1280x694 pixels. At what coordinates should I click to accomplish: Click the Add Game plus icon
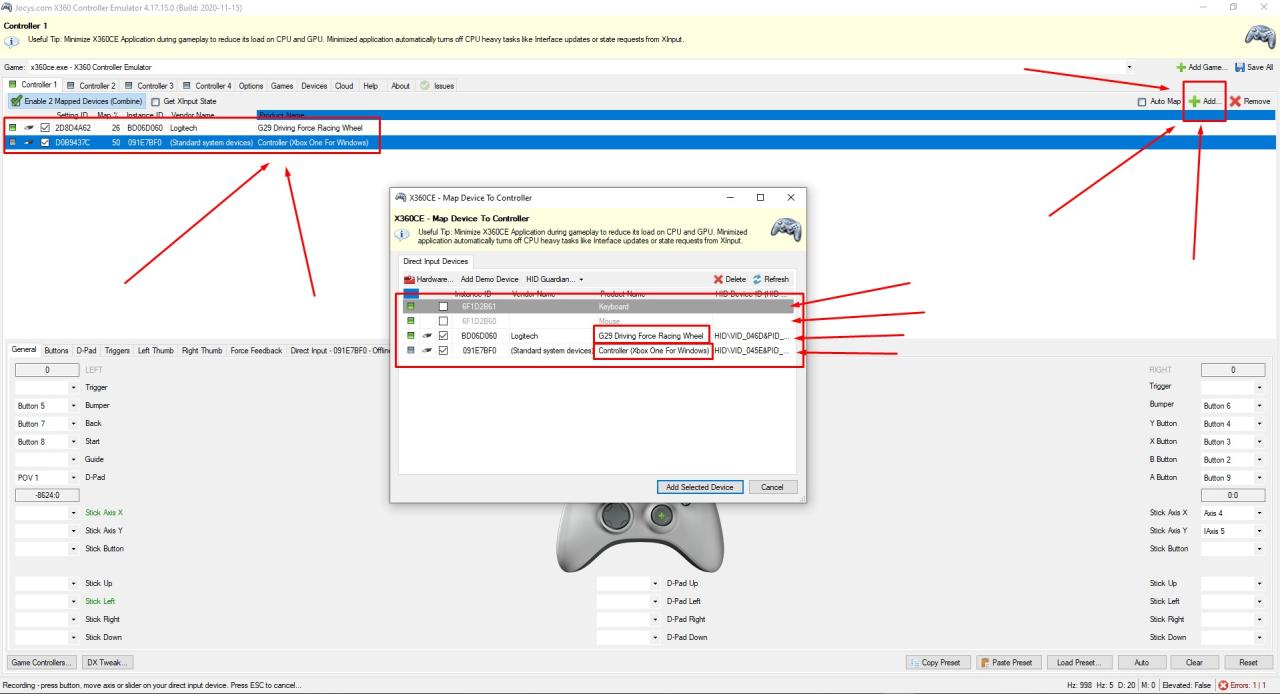click(x=1182, y=67)
